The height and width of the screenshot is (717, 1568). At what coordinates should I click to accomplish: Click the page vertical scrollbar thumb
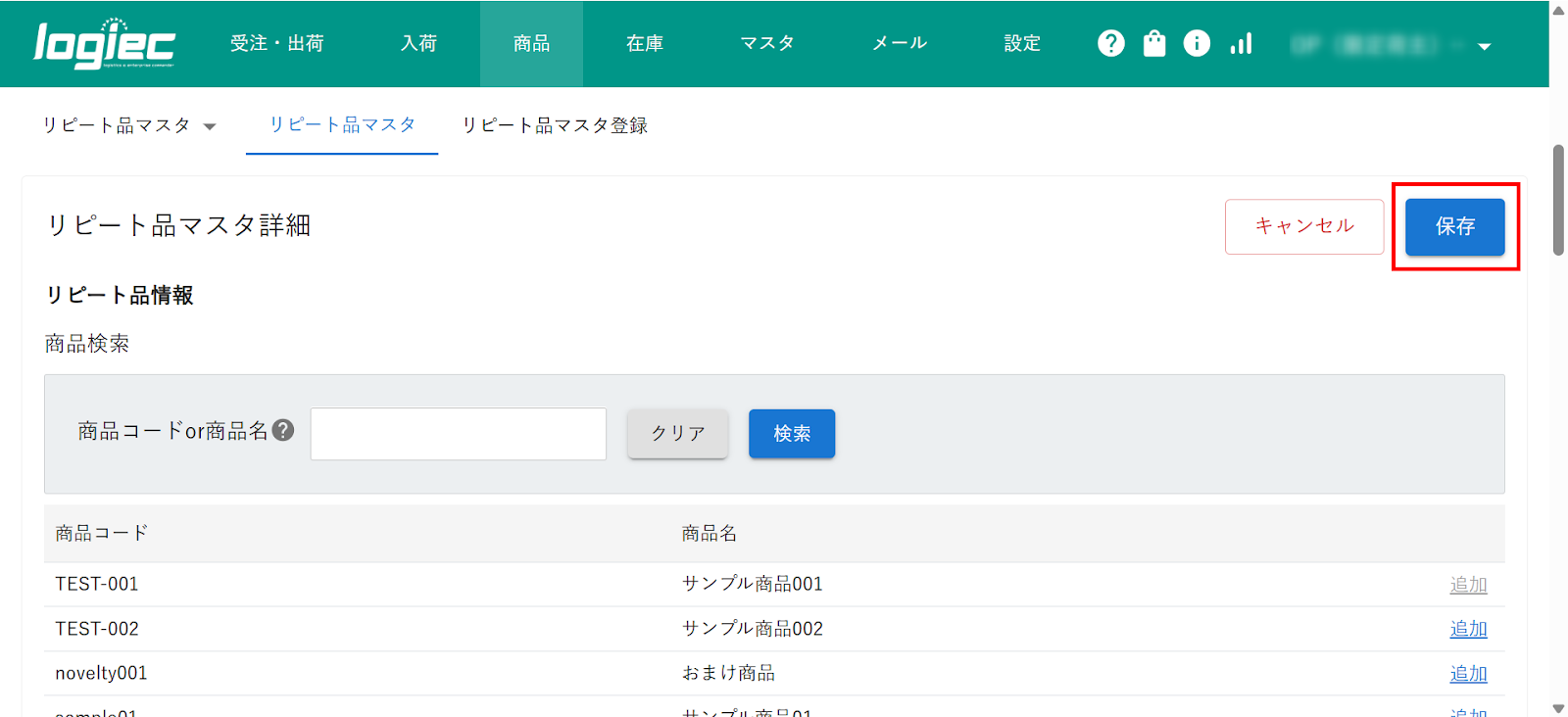(x=1558, y=201)
